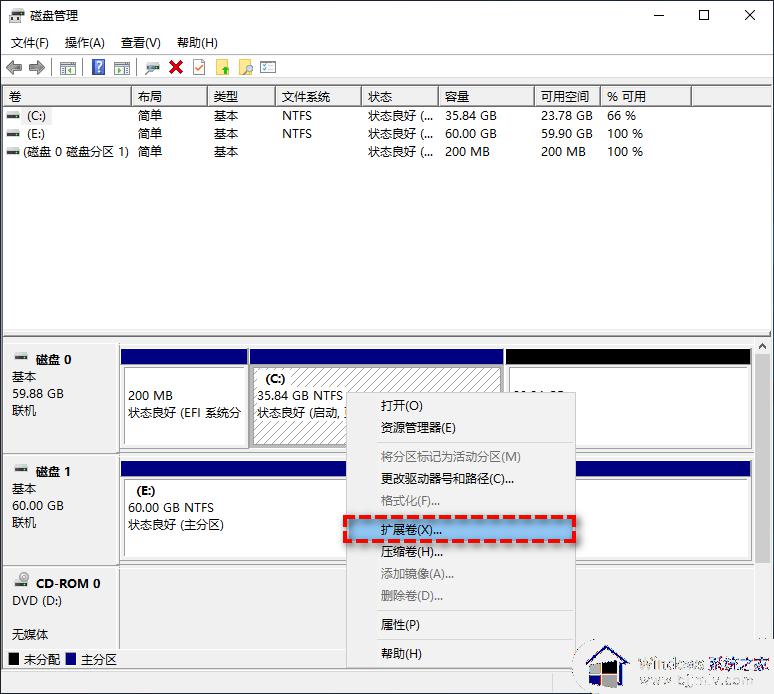
Task: Select the CD-ROM 0 DVD (D:) label
Action: [x=60, y=608]
